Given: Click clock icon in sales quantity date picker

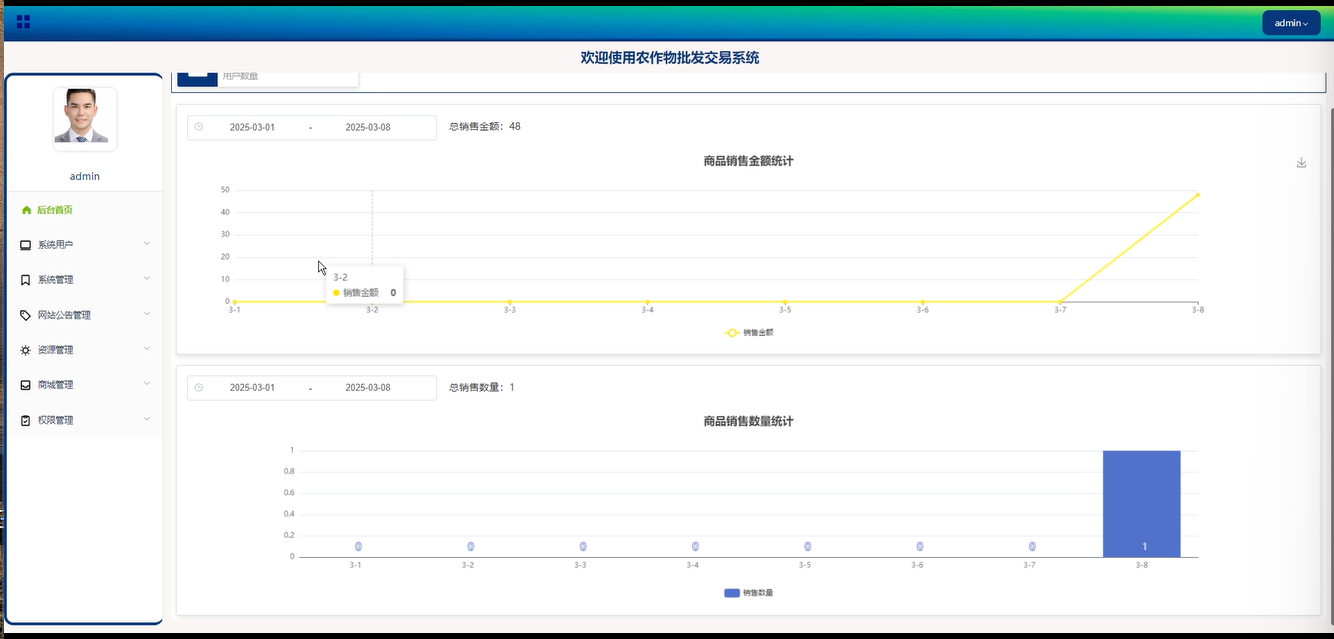Looking at the screenshot, I should point(199,387).
